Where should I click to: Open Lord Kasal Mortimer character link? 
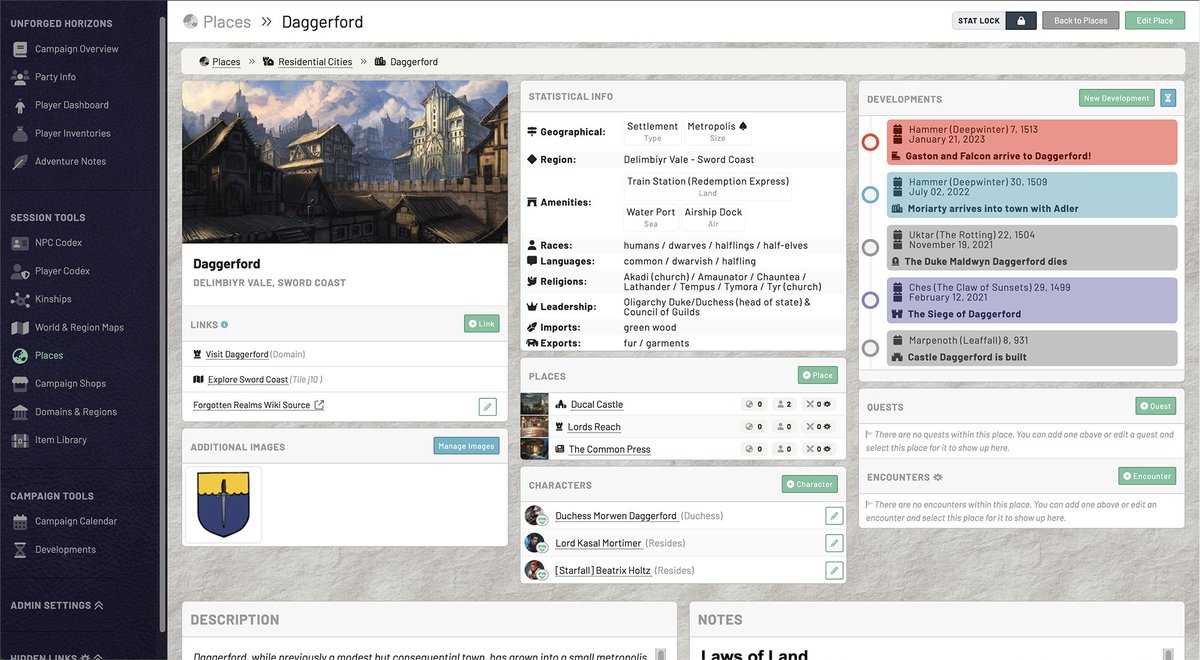598,543
